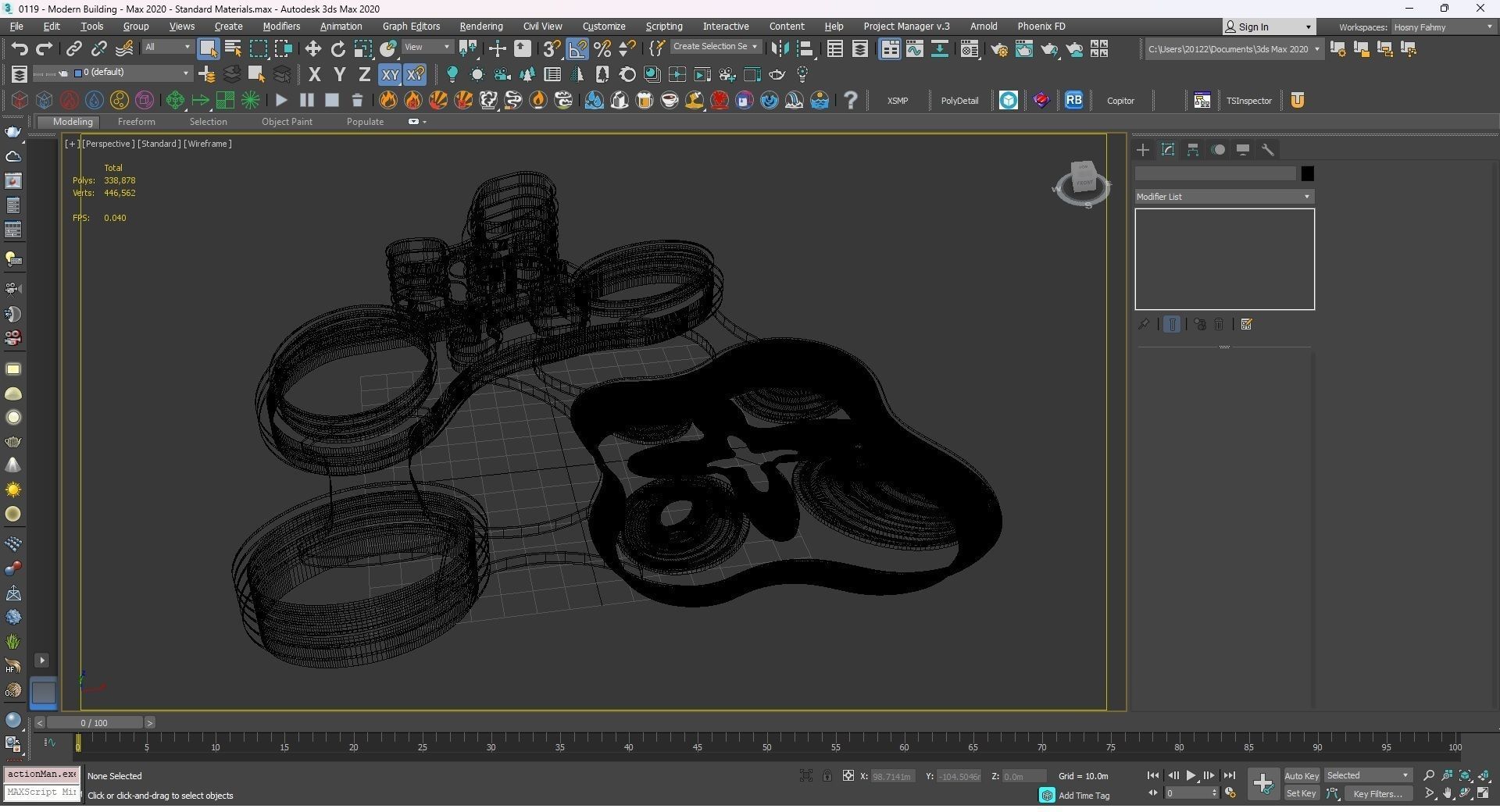Expand Create Selection Set dropdown

point(716,47)
